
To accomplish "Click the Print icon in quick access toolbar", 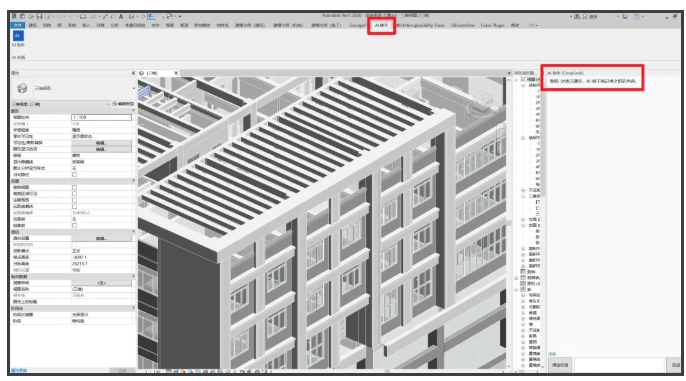I will [x=83, y=17].
